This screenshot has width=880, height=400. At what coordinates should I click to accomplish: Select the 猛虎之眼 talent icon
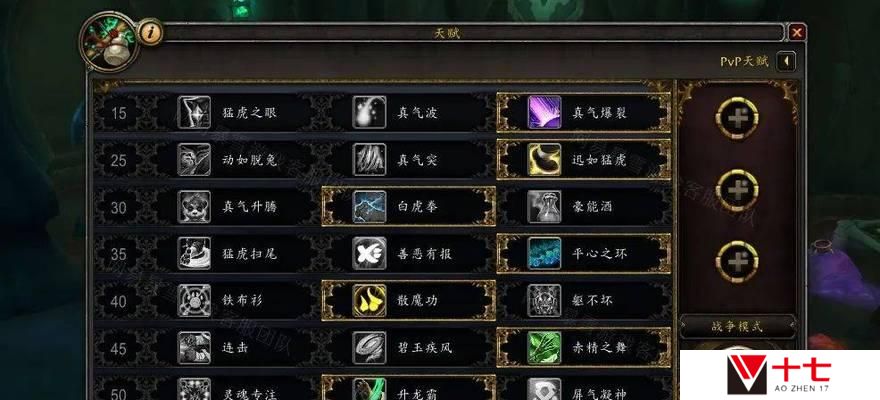click(x=194, y=113)
